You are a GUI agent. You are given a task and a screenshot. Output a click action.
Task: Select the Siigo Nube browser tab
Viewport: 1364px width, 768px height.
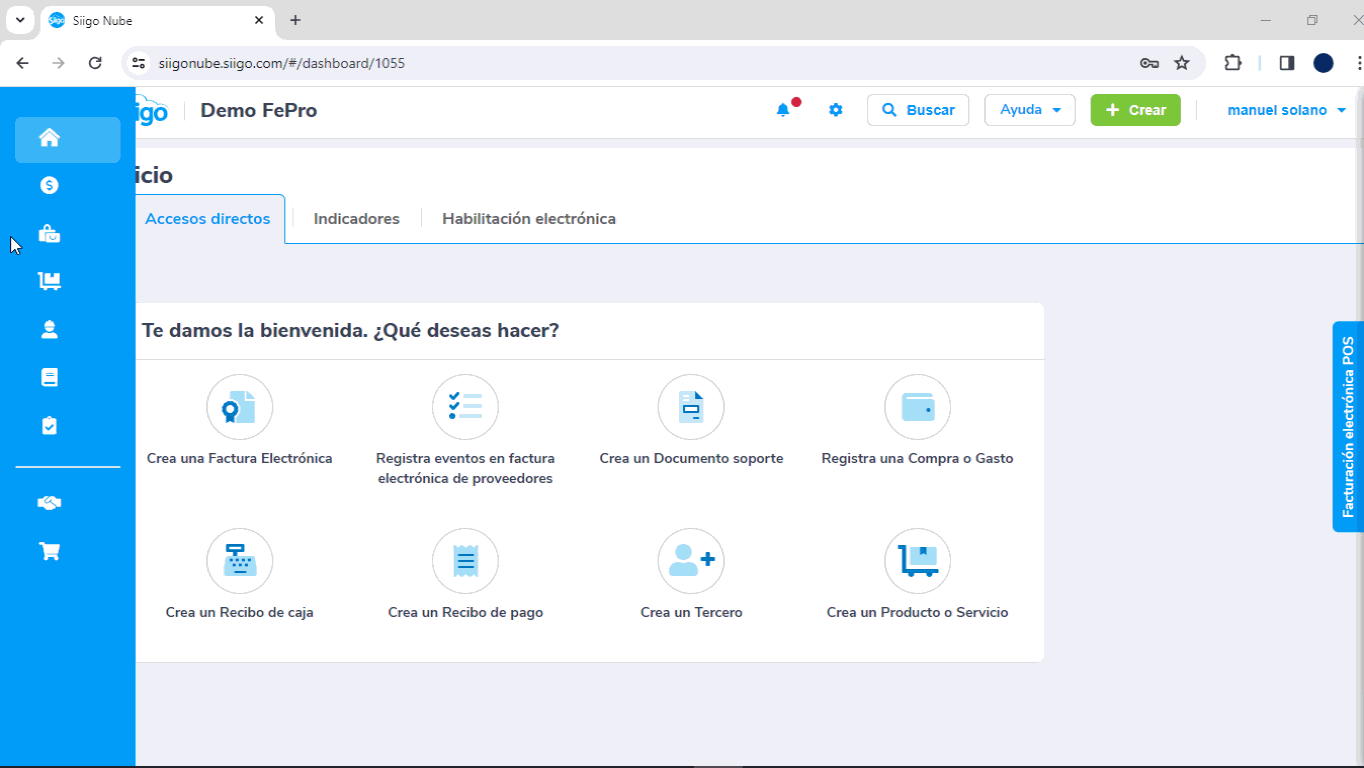[x=155, y=20]
